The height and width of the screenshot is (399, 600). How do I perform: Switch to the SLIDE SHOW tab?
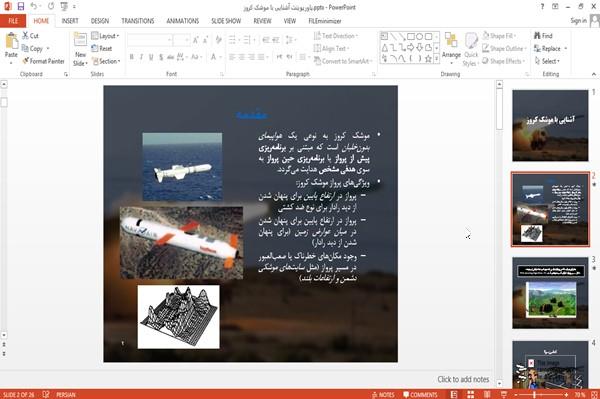coord(226,21)
